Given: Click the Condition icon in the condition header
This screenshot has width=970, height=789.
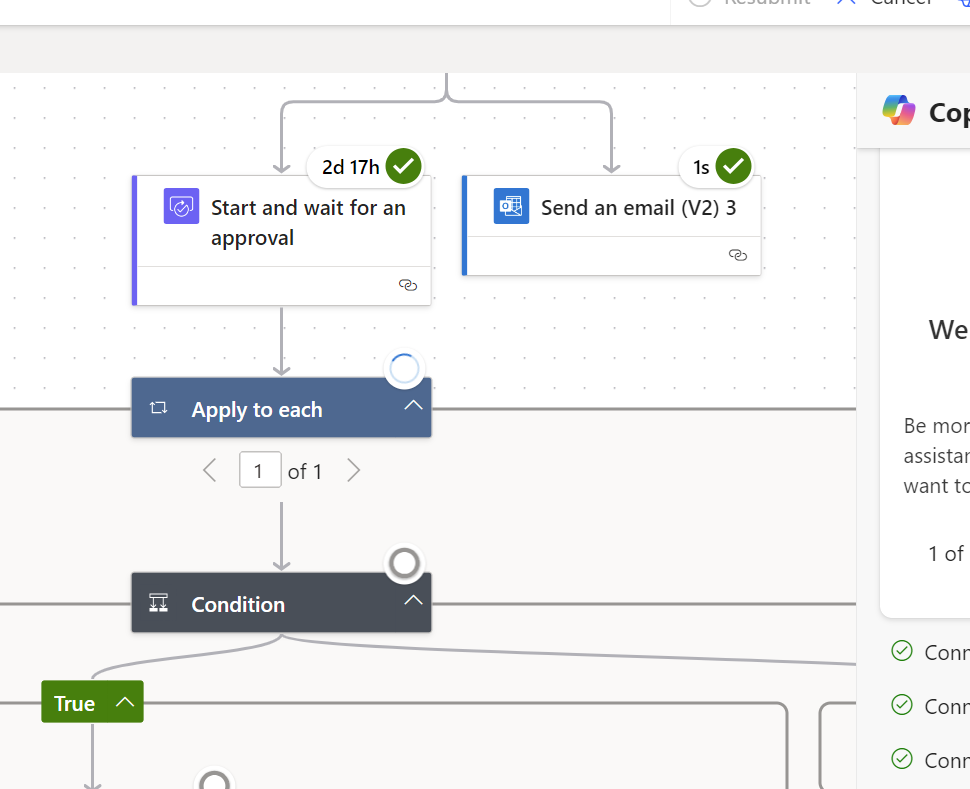Looking at the screenshot, I should [157, 603].
